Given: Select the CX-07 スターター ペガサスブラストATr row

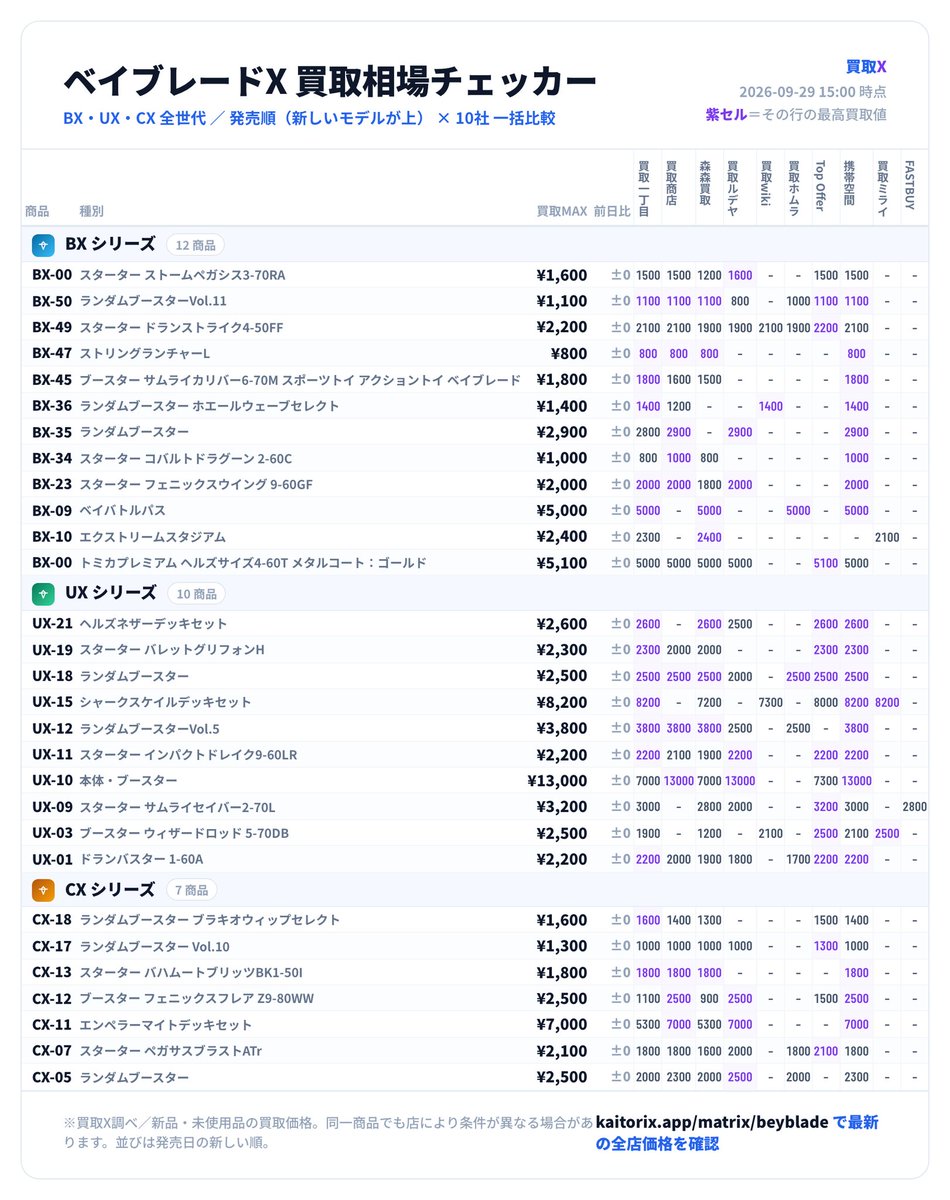Looking at the screenshot, I should 475,1051.
